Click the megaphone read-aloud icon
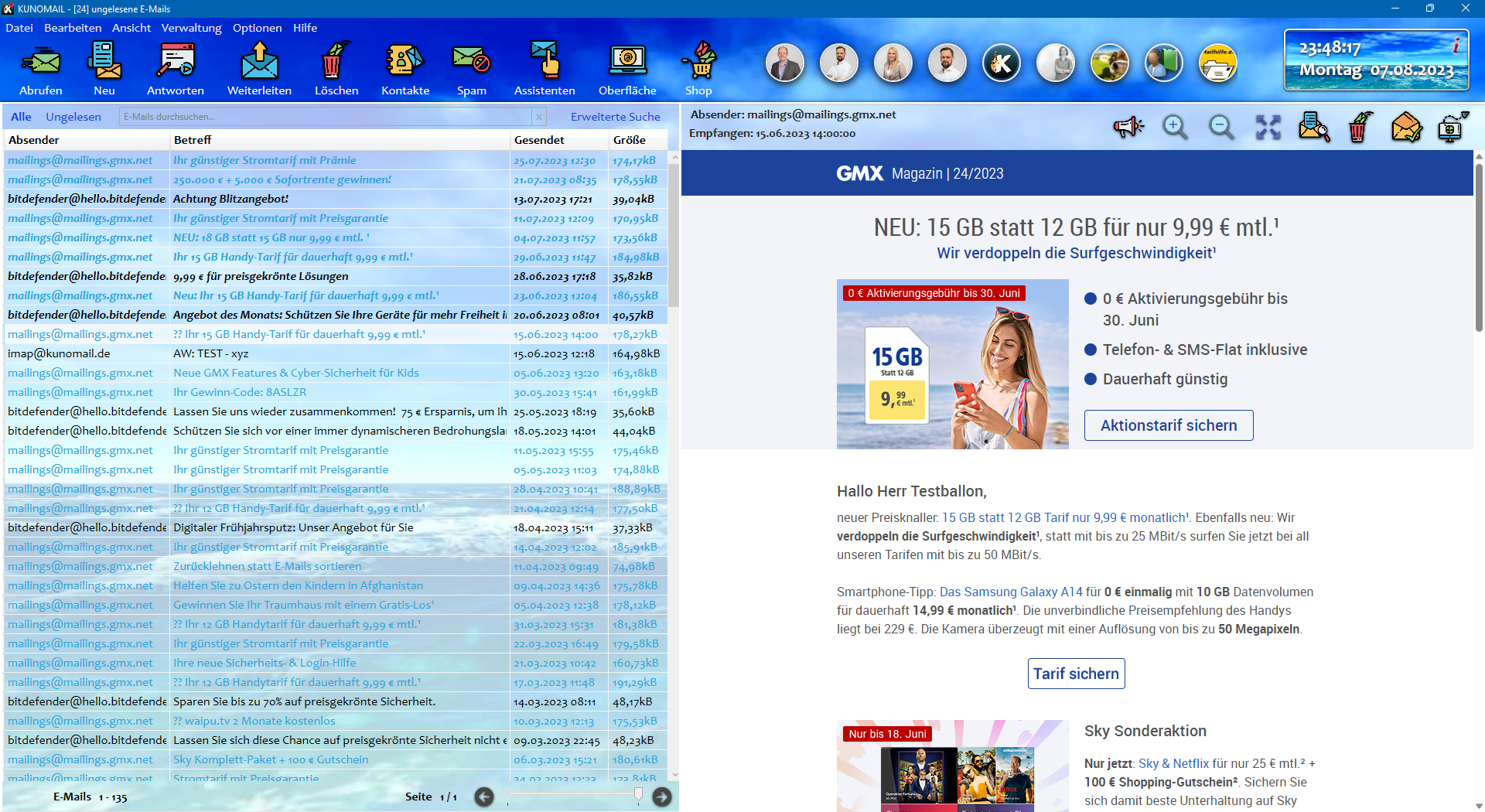This screenshot has width=1485, height=812. coord(1128,127)
